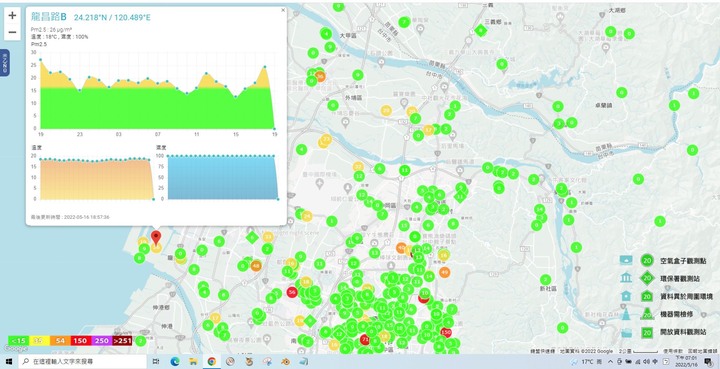Select the red 56 station marker
The image size is (720, 369).
[x=292, y=292]
